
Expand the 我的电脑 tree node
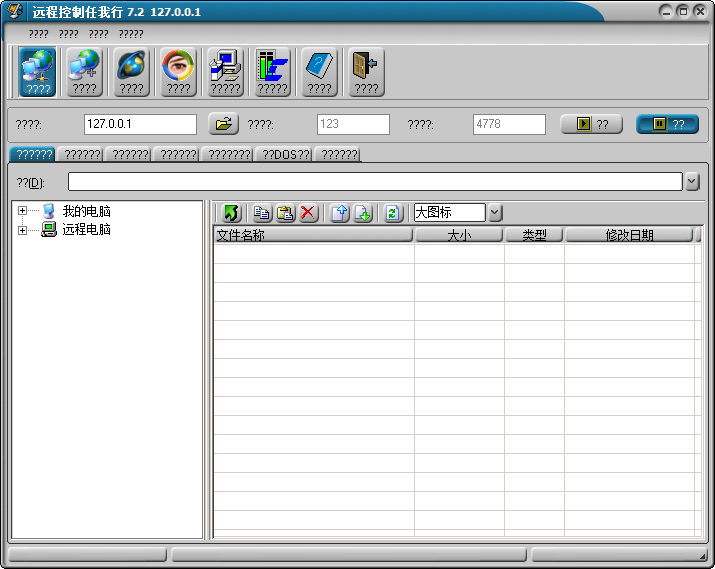(x=23, y=211)
